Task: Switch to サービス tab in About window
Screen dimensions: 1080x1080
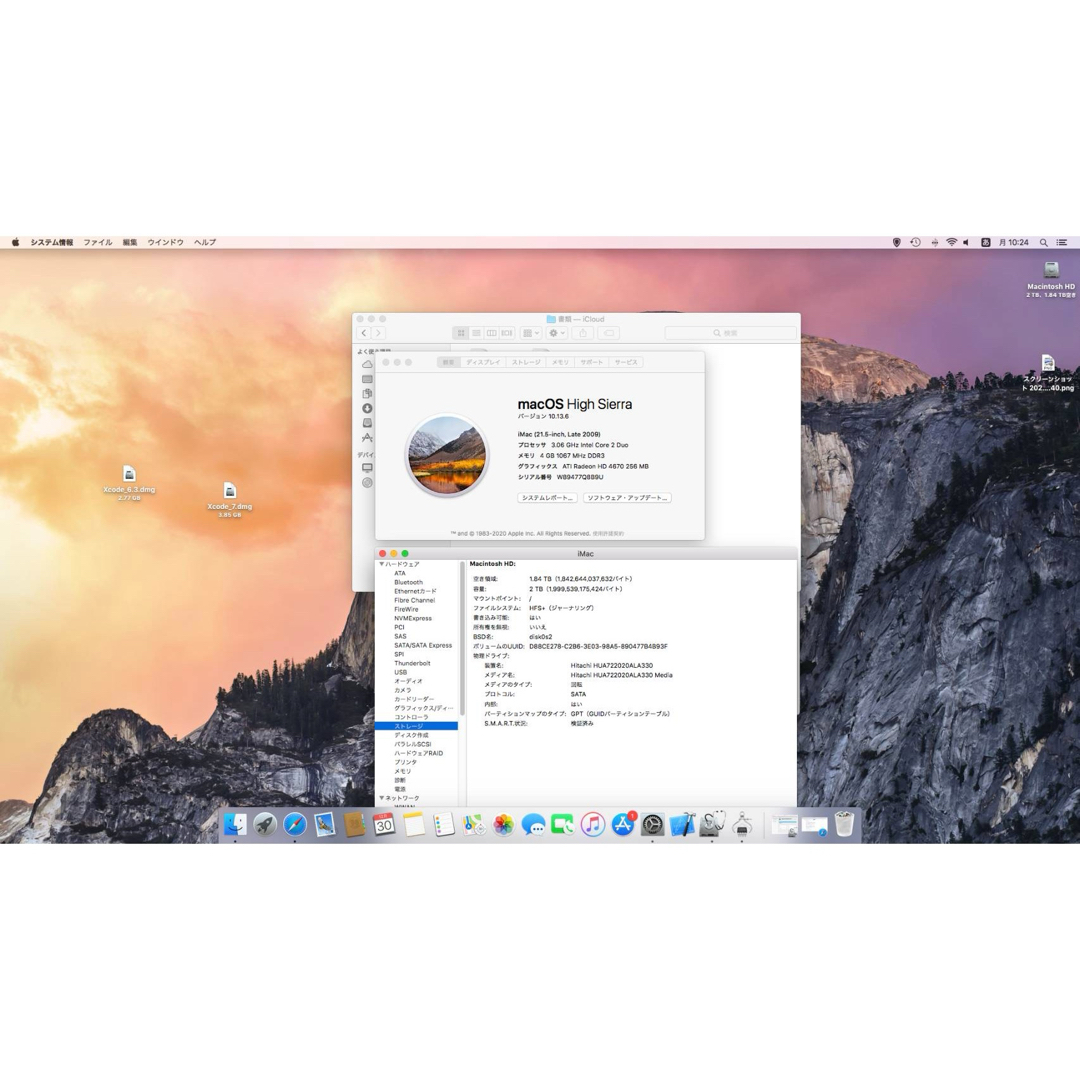Action: click(x=626, y=362)
